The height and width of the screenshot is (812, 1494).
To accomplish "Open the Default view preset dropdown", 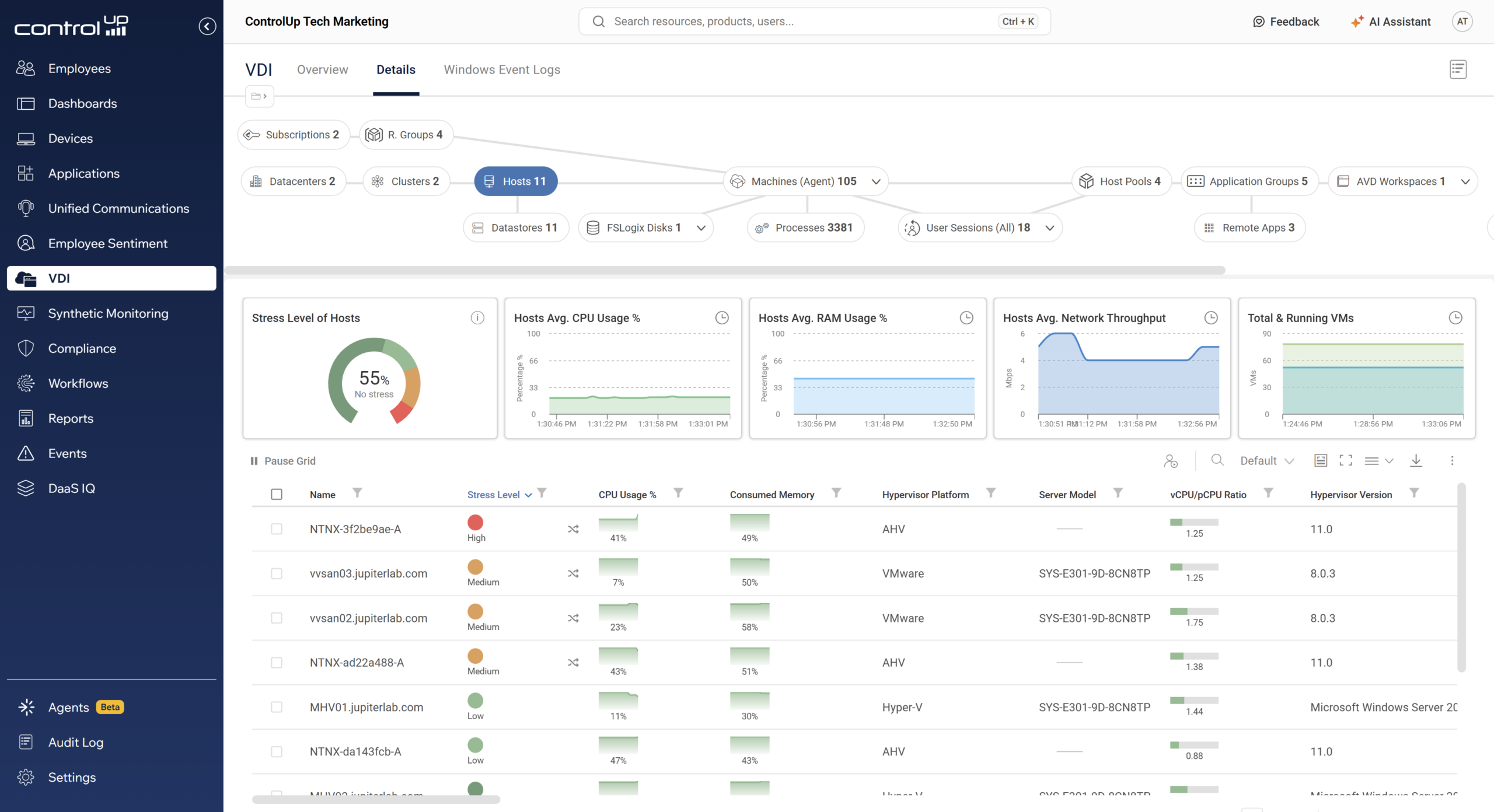I will pos(1267,461).
